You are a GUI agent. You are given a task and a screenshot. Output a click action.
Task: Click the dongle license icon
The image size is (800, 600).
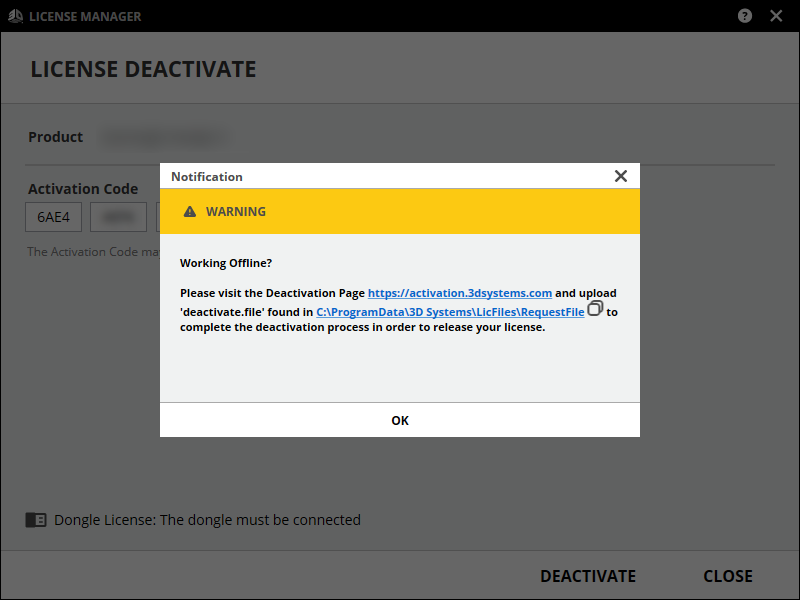36,520
